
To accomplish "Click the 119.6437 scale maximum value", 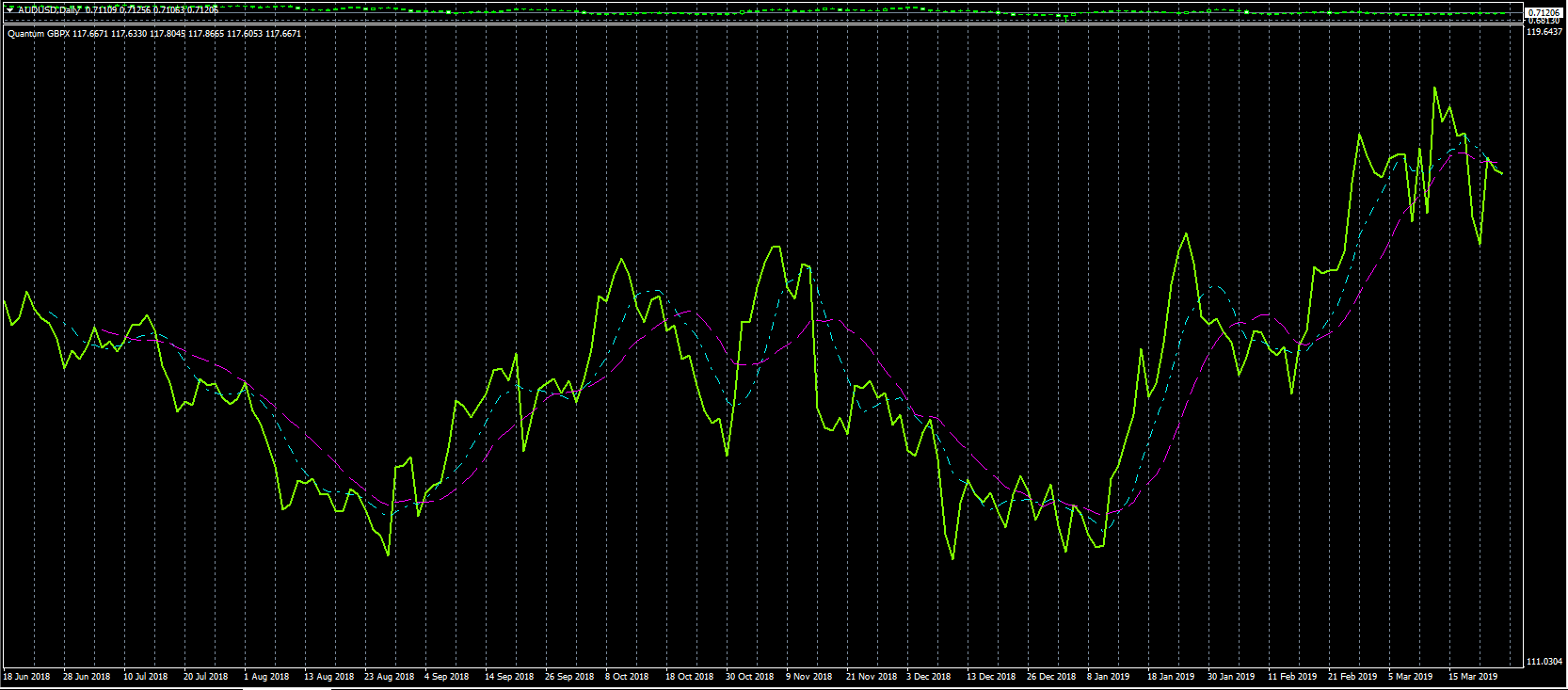I will (1544, 32).
